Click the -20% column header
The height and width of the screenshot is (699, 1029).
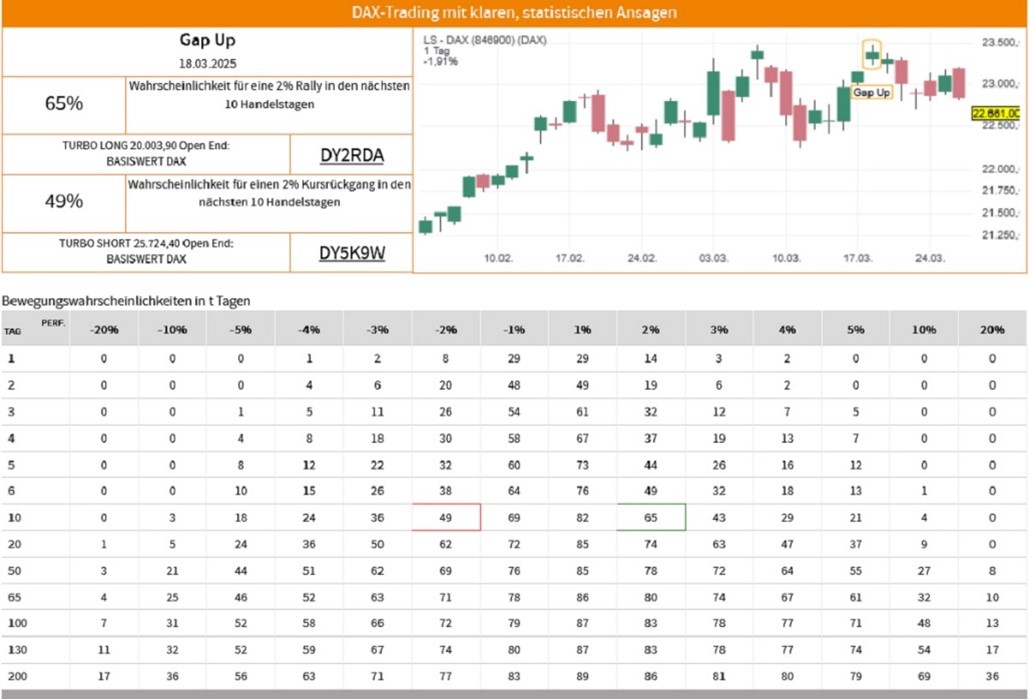pos(104,329)
